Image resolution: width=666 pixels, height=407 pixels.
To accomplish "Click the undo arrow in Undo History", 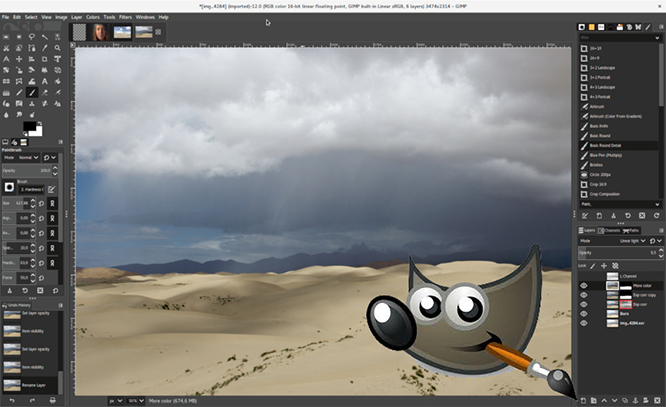I will (12, 400).
